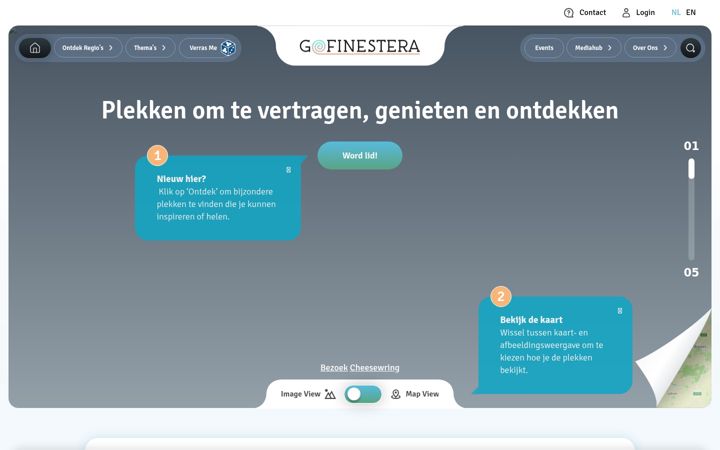Select the Verras Me menu item
The width and height of the screenshot is (720, 450).
point(208,48)
